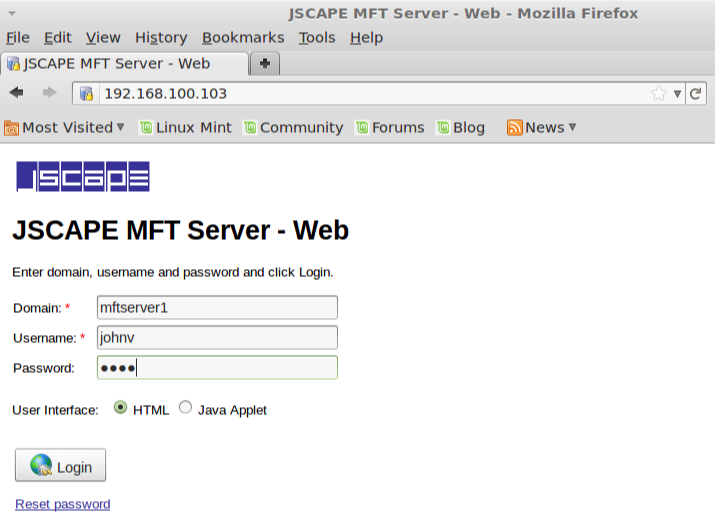Open the Community bookmark
The height and width of the screenshot is (529, 715).
(293, 127)
